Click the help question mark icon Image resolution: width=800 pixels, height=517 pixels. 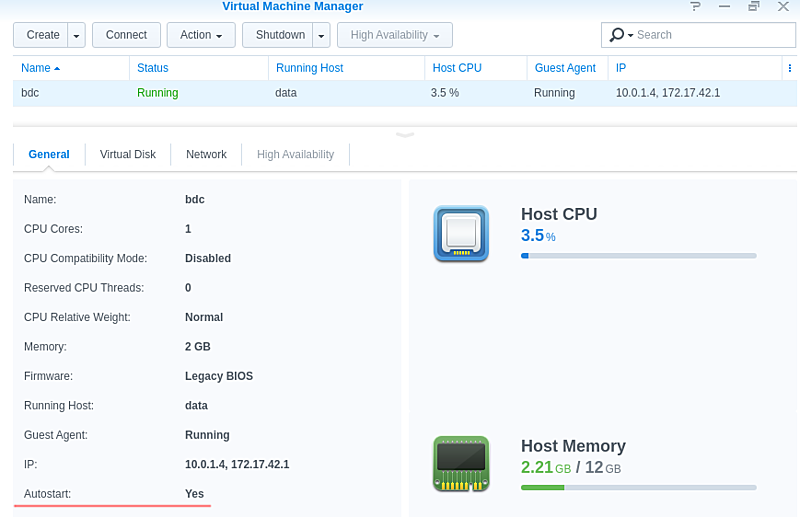[696, 7]
